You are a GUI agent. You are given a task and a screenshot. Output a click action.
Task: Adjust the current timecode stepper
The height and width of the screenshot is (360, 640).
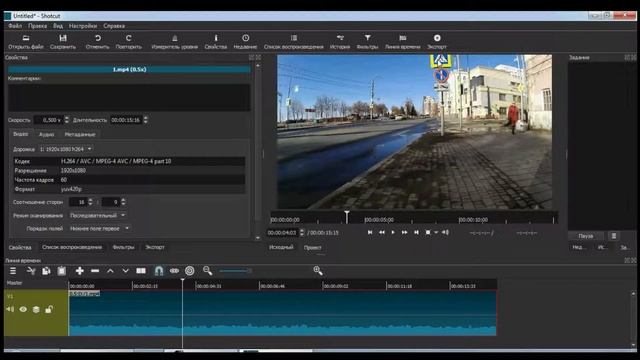click(302, 233)
